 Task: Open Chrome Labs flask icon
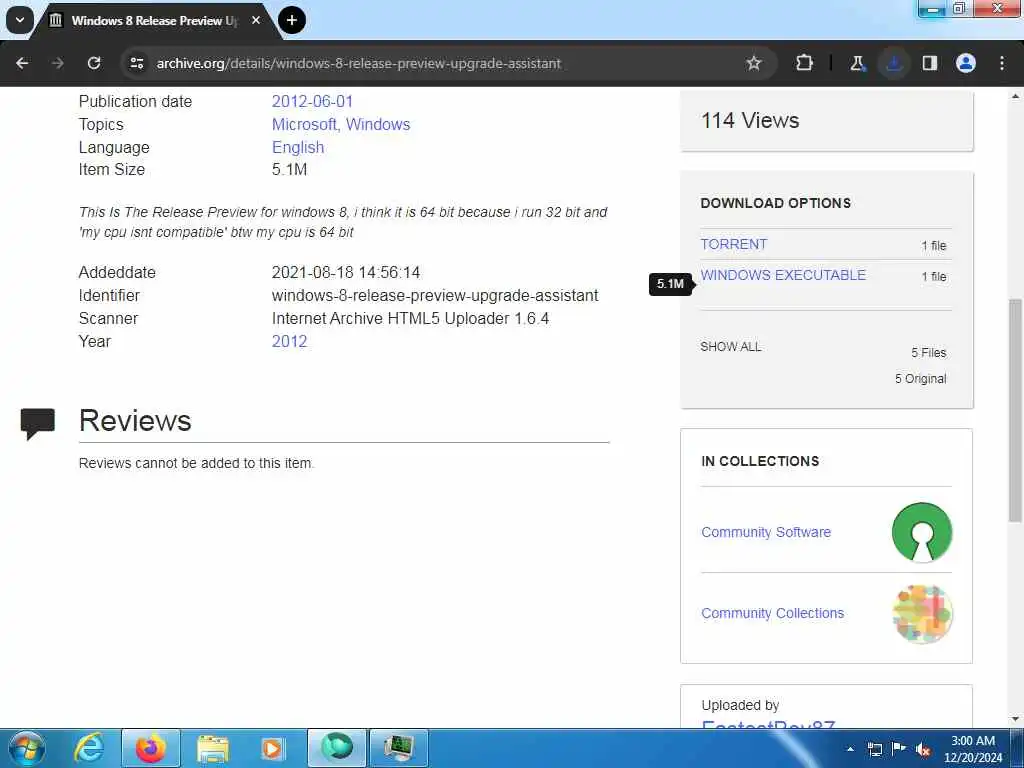pyautogui.click(x=857, y=63)
